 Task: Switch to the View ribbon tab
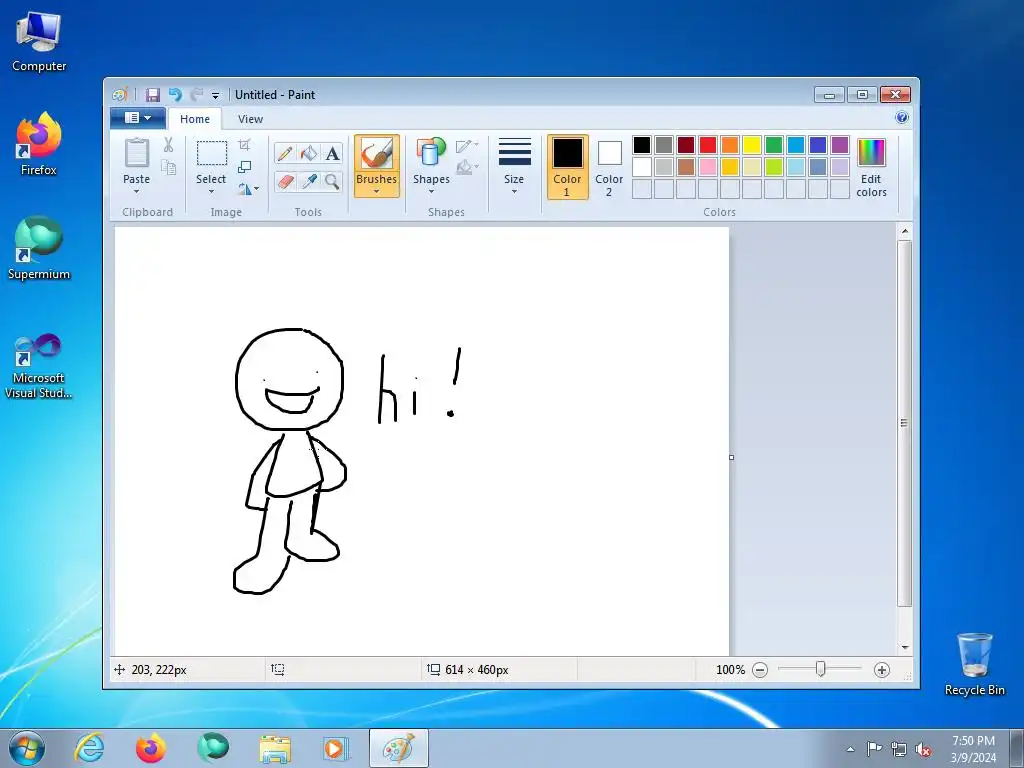250,119
